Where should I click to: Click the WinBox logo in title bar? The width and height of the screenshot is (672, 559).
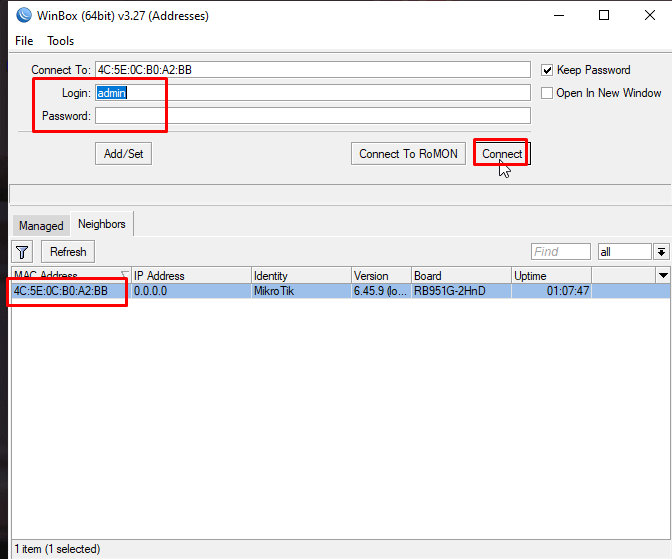(x=23, y=15)
